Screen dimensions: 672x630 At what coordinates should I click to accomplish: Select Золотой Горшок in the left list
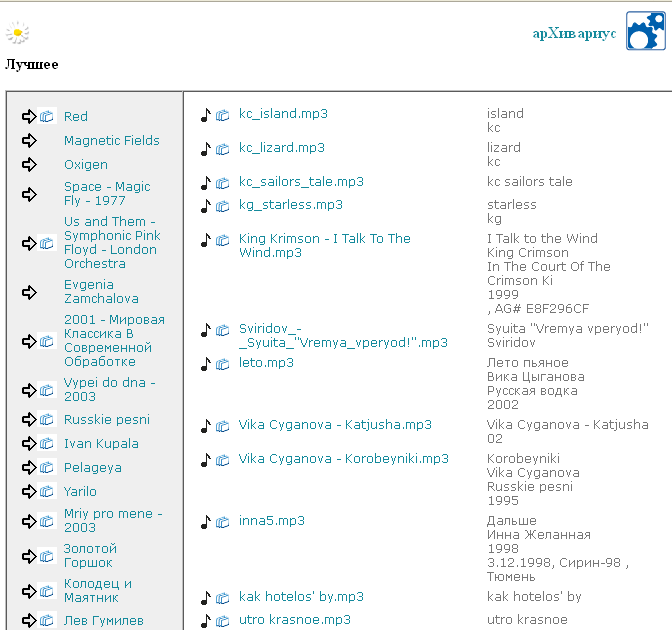click(90, 556)
